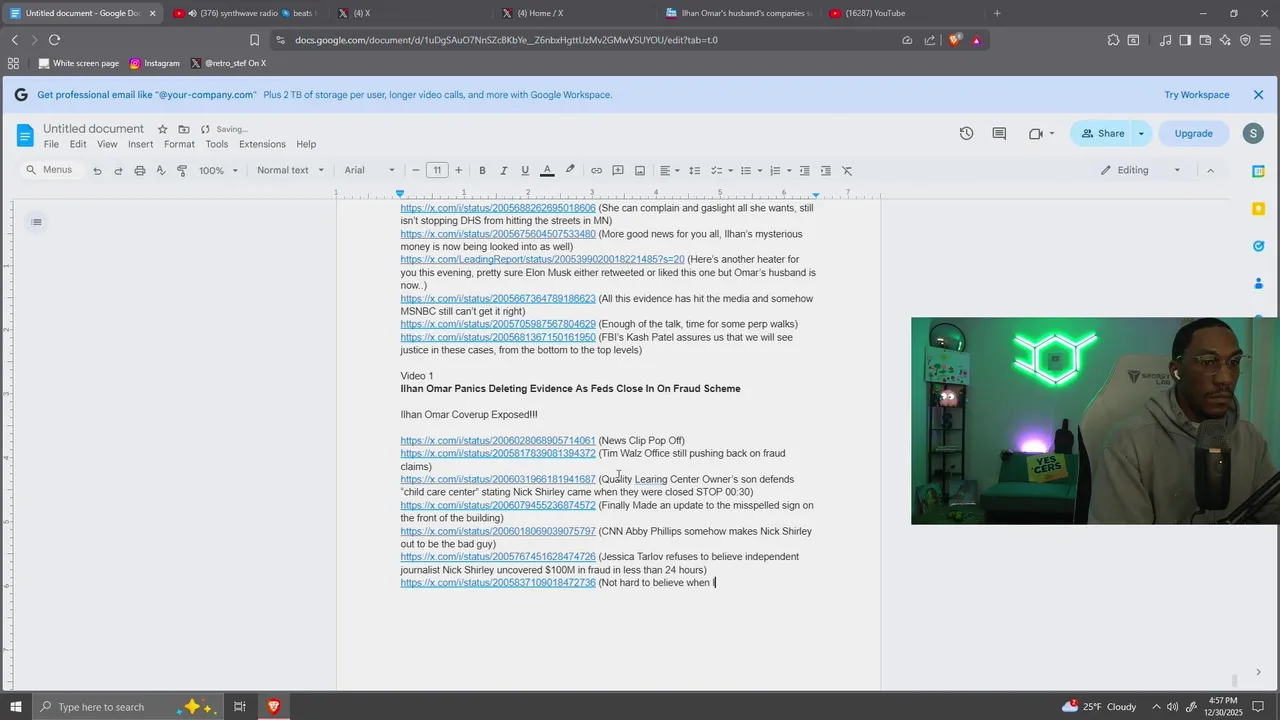
Task: Increase the paragraph indent
Action: (827, 171)
